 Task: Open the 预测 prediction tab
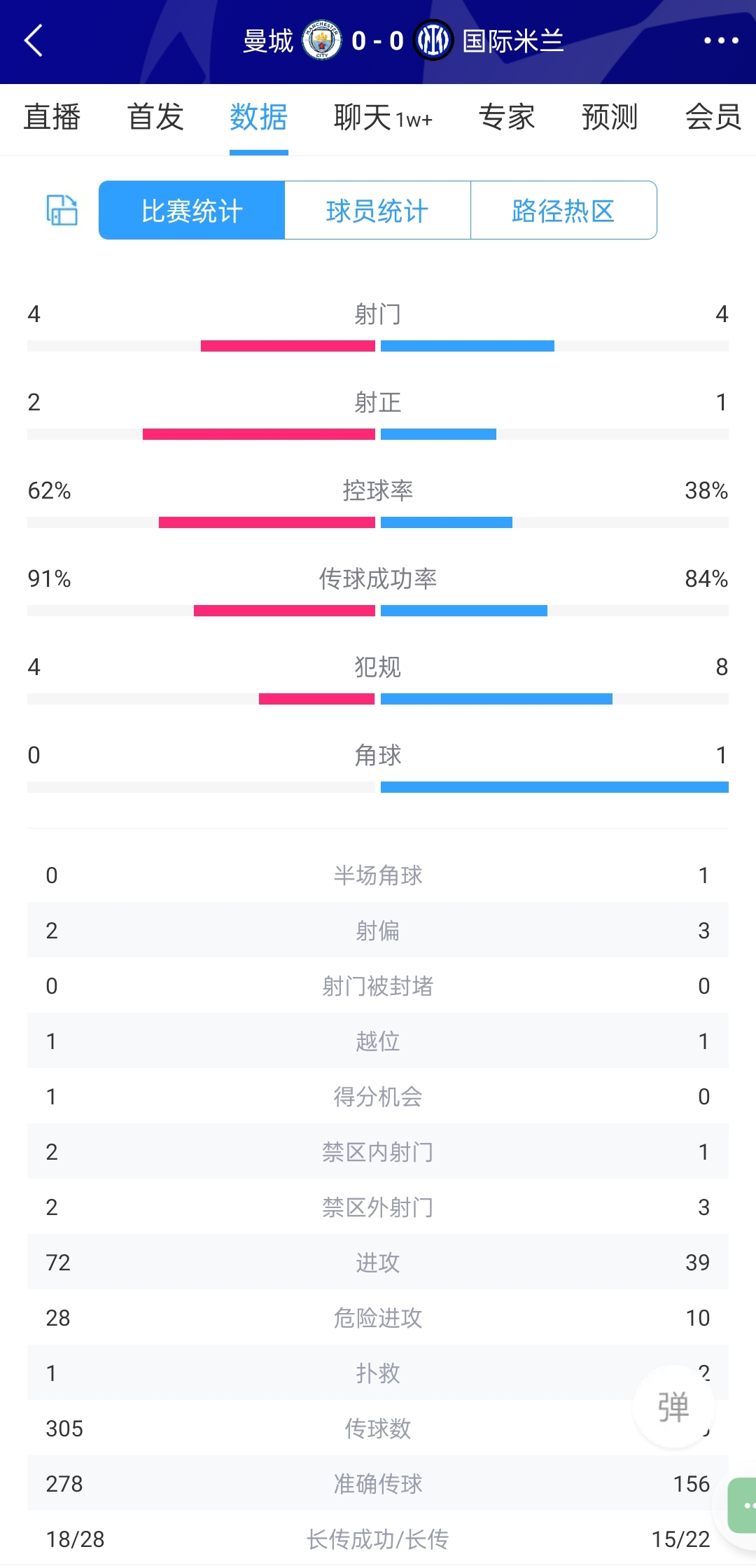(x=610, y=117)
